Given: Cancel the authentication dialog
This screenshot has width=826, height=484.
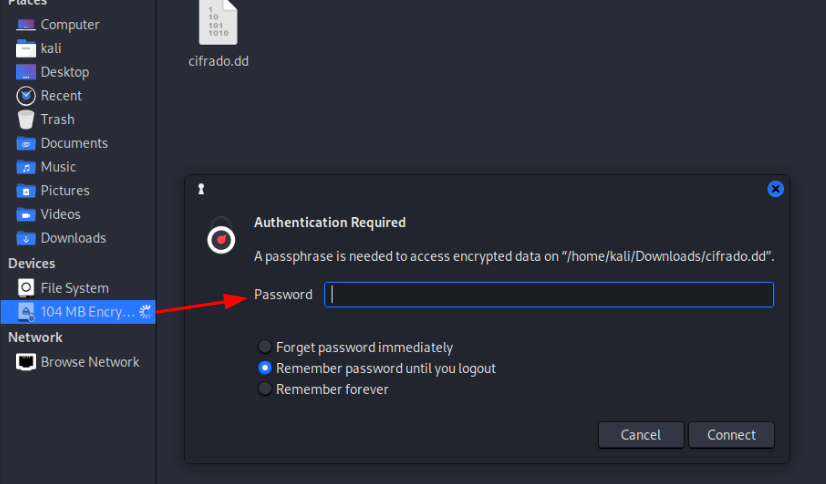Looking at the screenshot, I should tap(641, 435).
